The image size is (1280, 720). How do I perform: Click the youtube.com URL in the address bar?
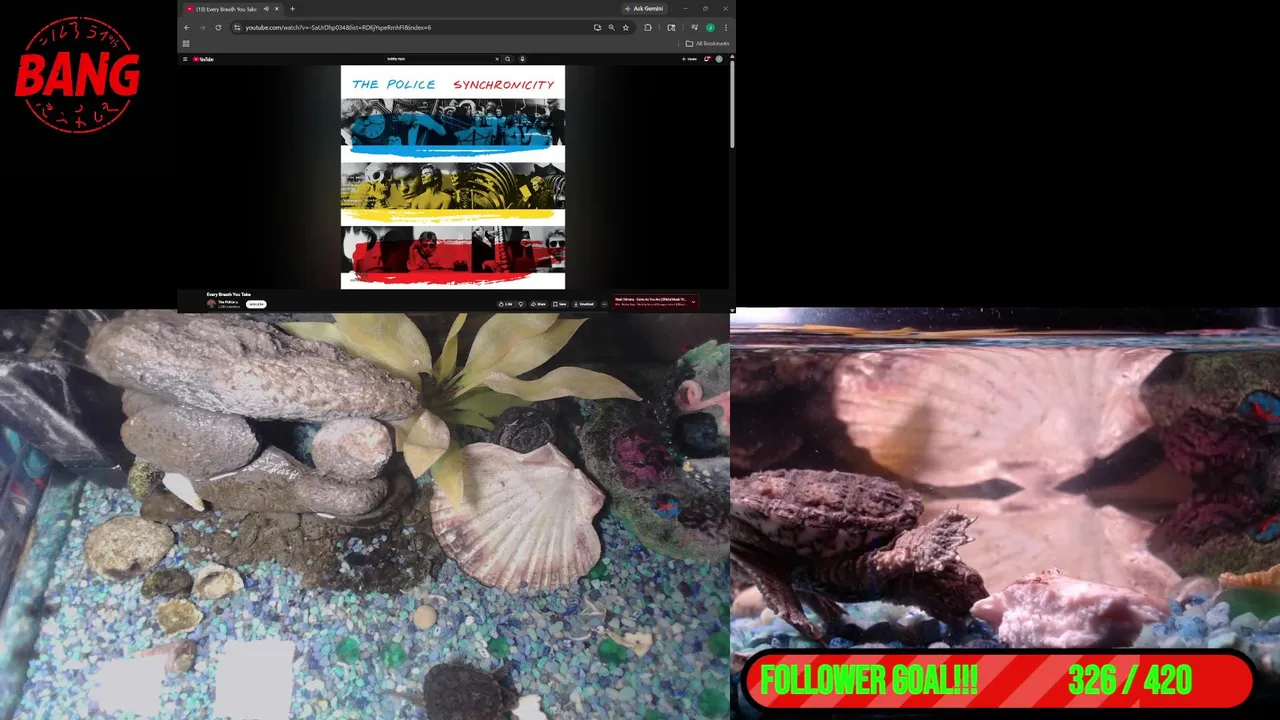pos(338,28)
